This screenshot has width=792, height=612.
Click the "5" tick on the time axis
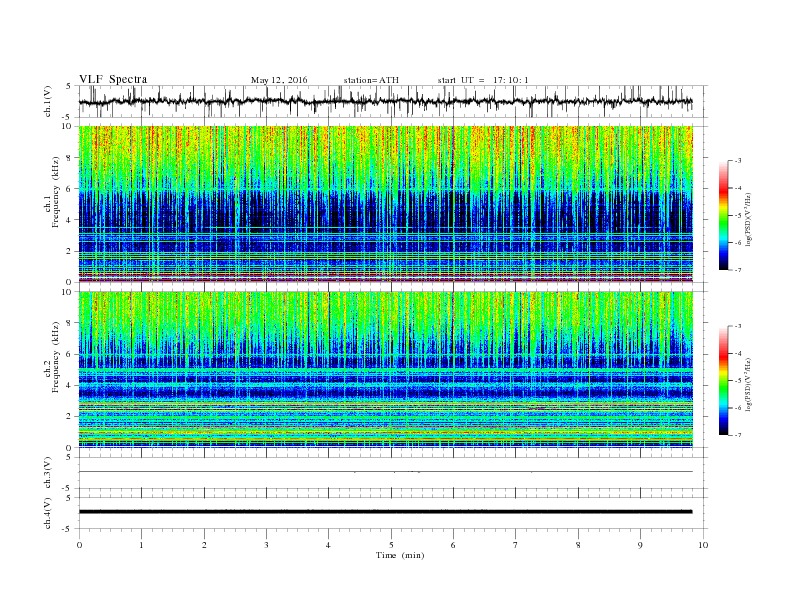tap(391, 545)
